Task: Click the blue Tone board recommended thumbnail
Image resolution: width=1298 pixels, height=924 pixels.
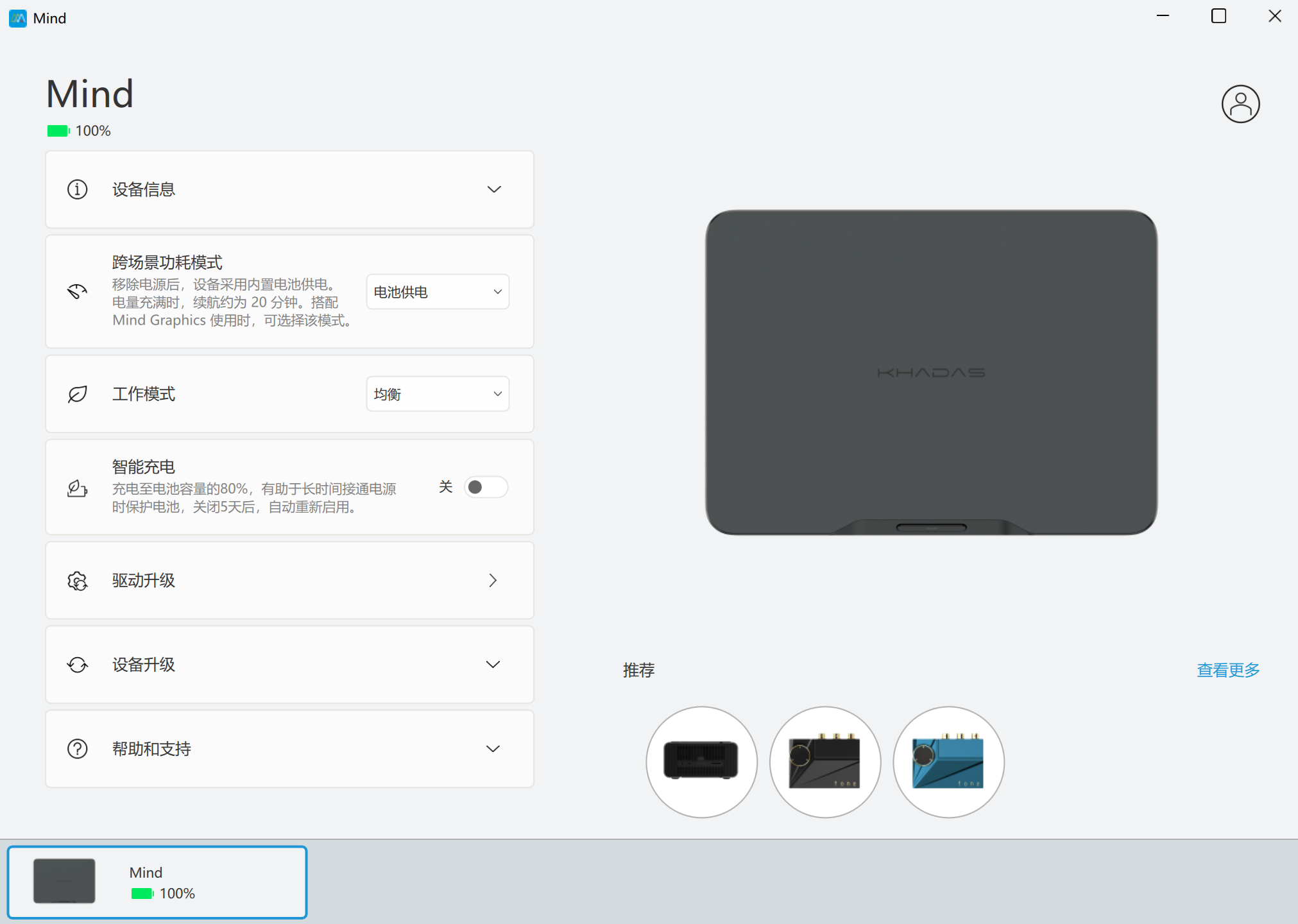Action: (x=948, y=762)
